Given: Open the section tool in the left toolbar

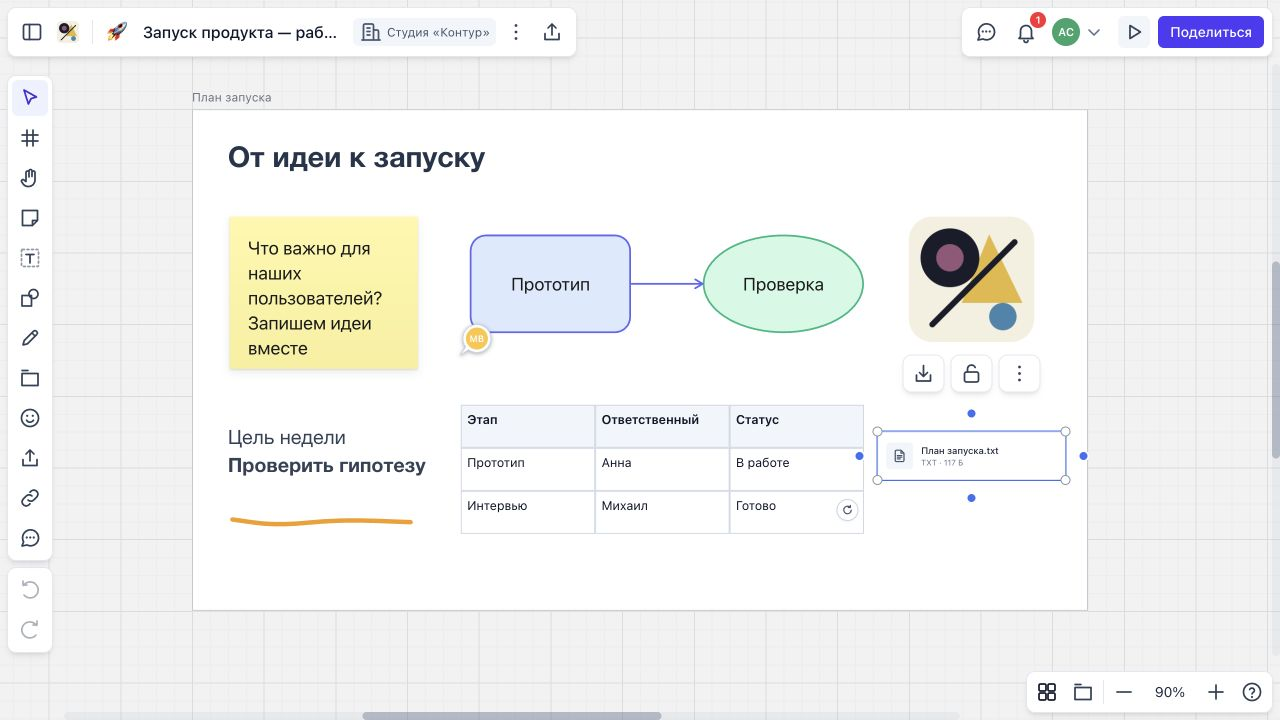Looking at the screenshot, I should [30, 378].
